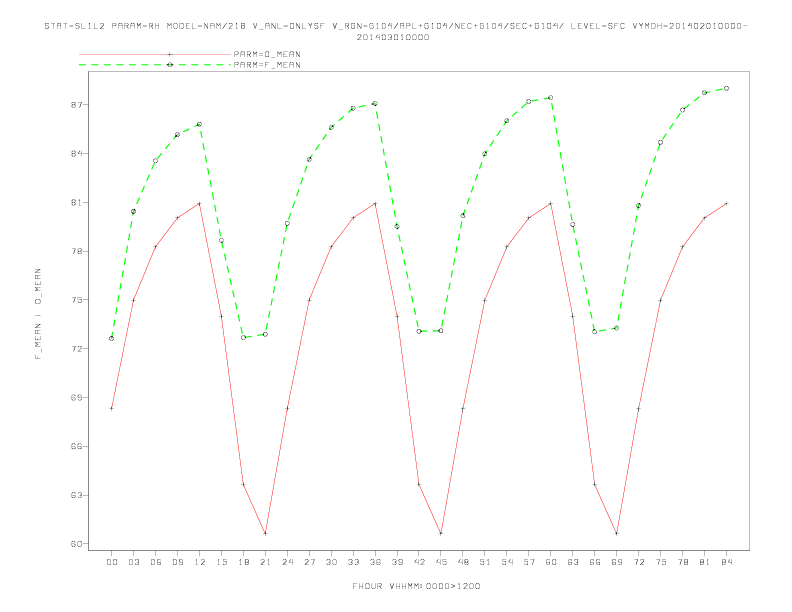Click the PARM=O_MEAN legend label
This screenshot has width=792, height=612.
click(267, 54)
